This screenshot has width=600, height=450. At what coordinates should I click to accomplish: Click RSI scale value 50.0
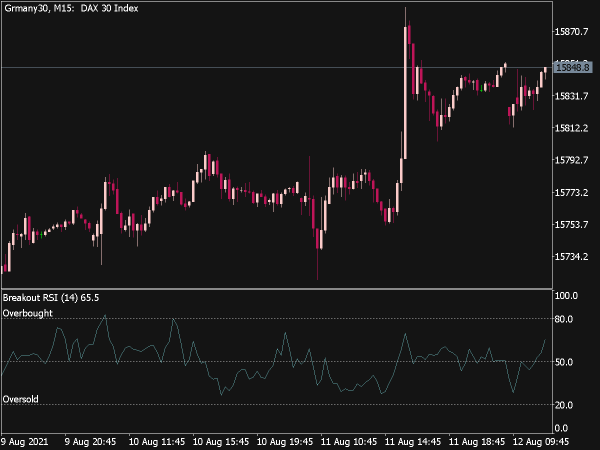click(x=564, y=362)
